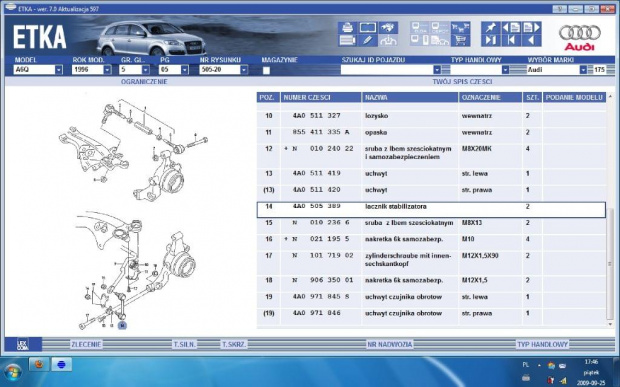Click the parts list vertical scrollbar
The height and width of the screenshot is (387, 620).
pos(611,210)
